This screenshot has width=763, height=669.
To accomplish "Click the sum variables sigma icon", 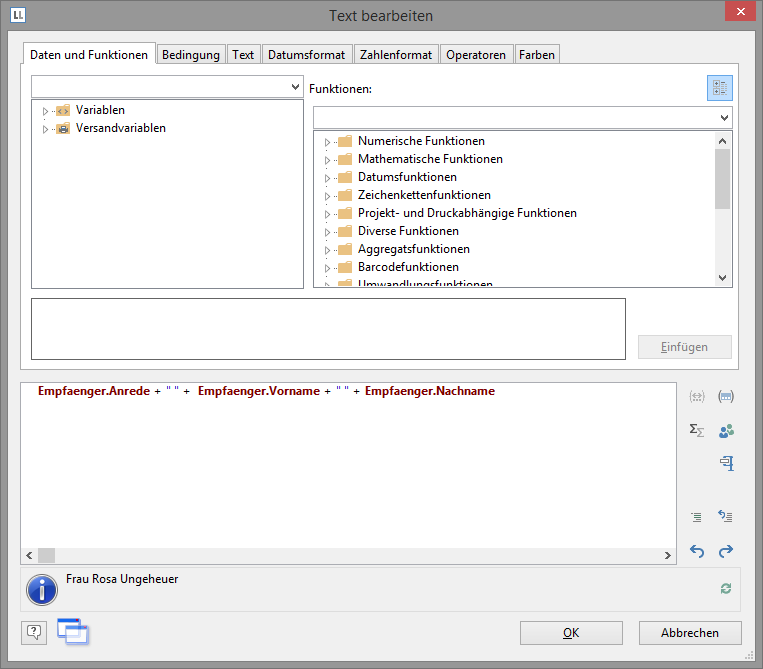I will point(697,430).
